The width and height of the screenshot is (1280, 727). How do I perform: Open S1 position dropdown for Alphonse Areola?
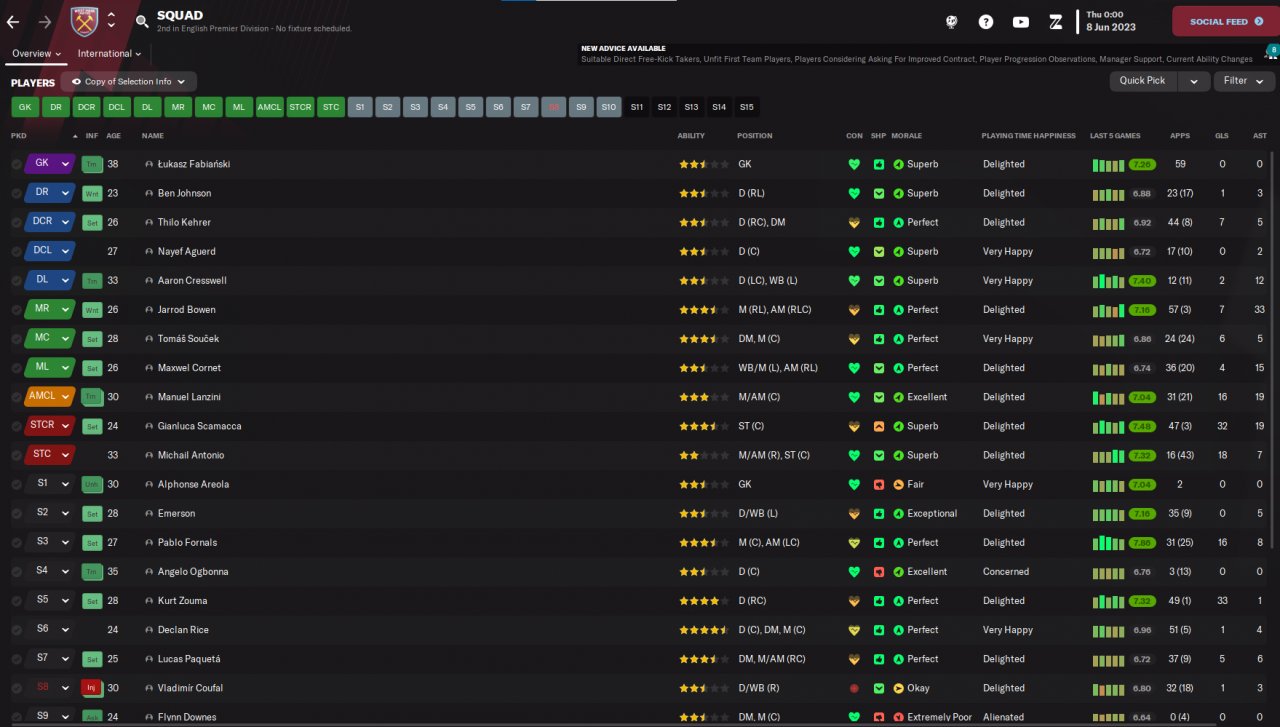click(x=51, y=484)
